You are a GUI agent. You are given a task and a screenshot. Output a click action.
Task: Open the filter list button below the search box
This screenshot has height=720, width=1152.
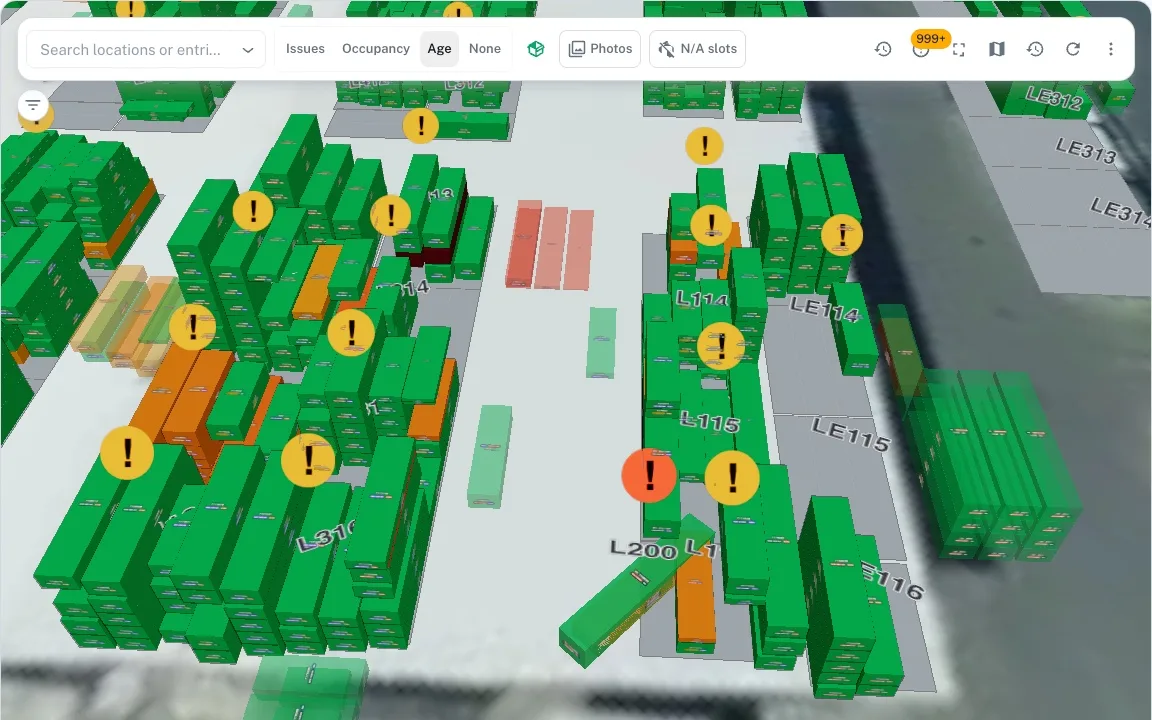coord(33,105)
